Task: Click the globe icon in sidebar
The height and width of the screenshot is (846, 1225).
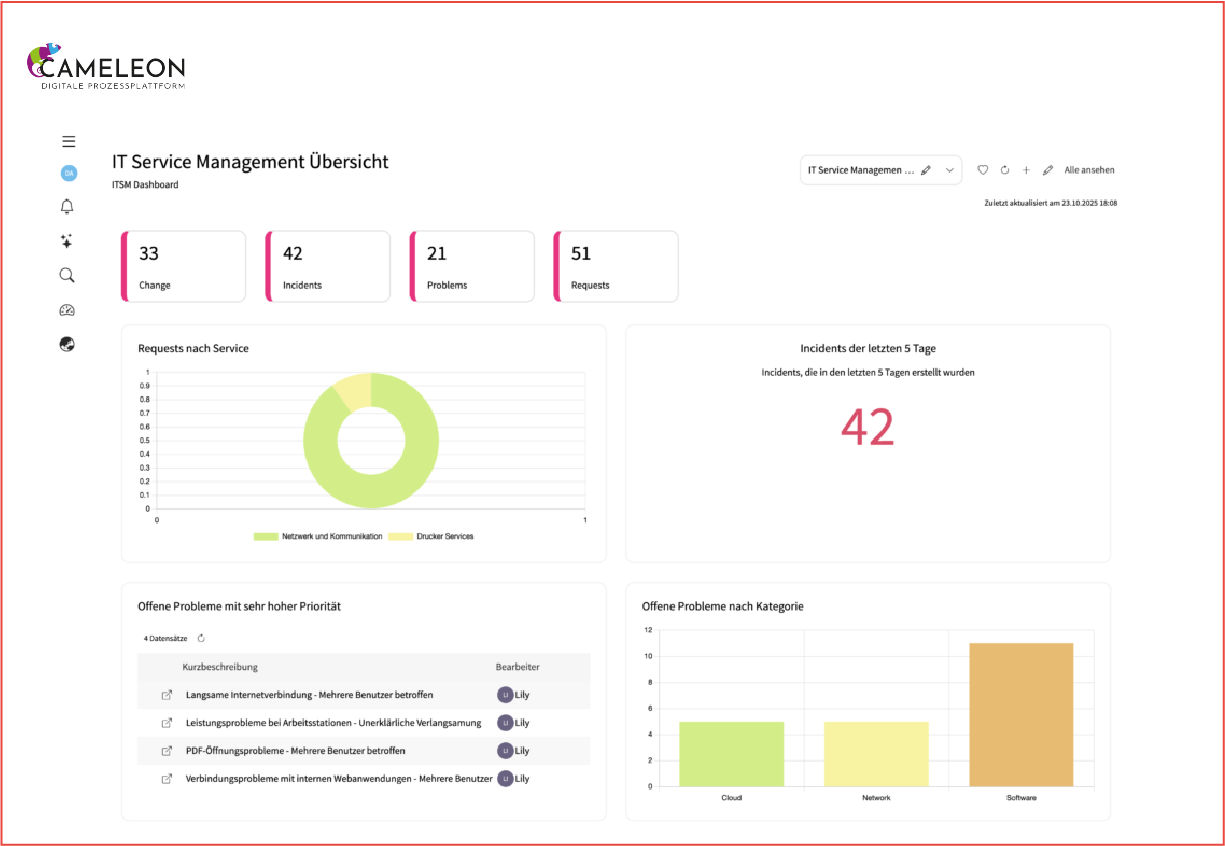Action: pyautogui.click(x=68, y=344)
